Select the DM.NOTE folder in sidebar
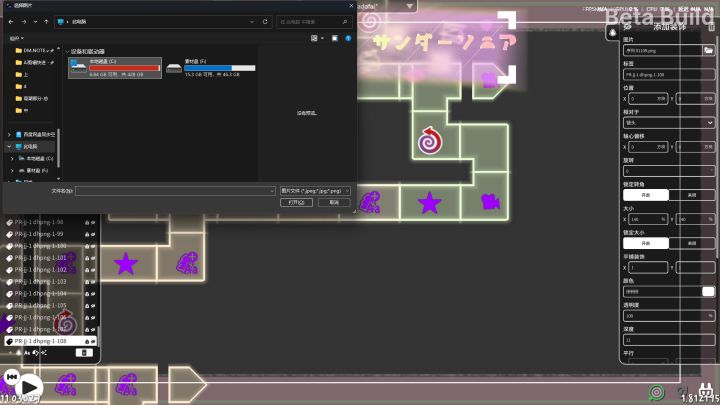 click(x=35, y=51)
